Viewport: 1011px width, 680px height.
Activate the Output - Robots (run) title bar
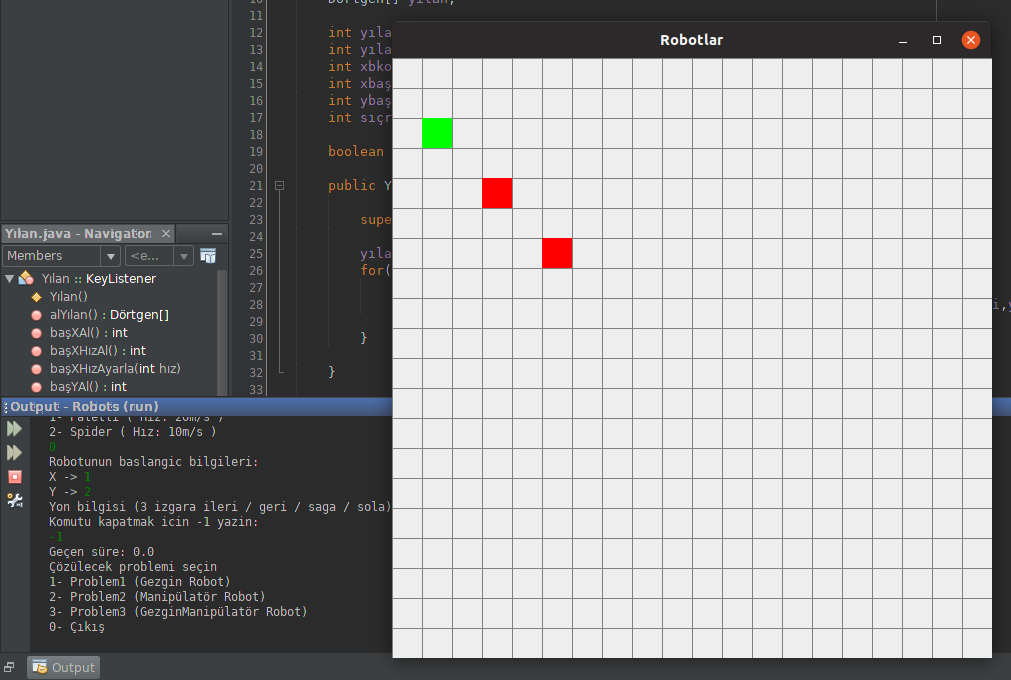click(197, 407)
